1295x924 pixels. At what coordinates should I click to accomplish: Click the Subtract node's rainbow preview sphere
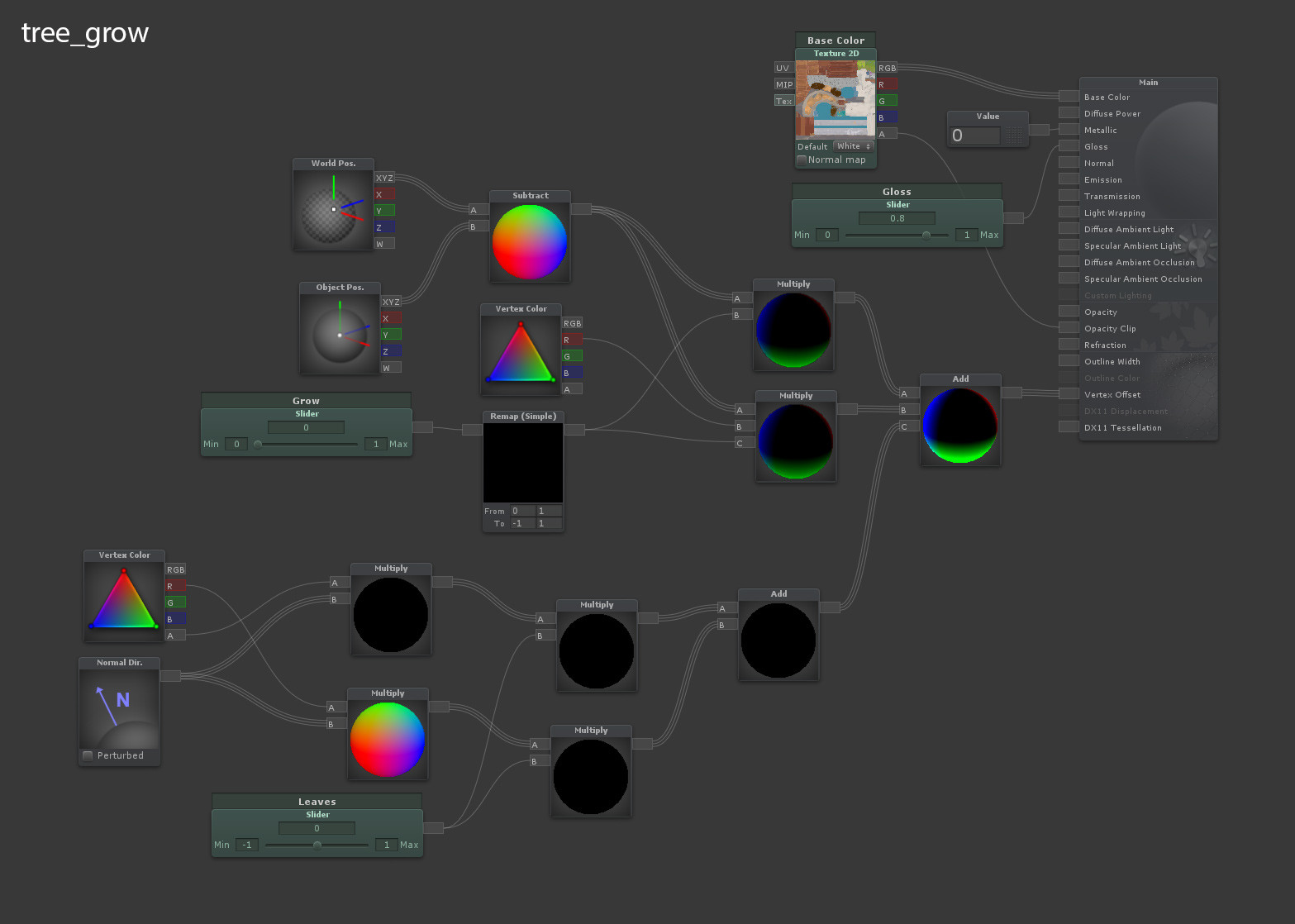pyautogui.click(x=530, y=241)
